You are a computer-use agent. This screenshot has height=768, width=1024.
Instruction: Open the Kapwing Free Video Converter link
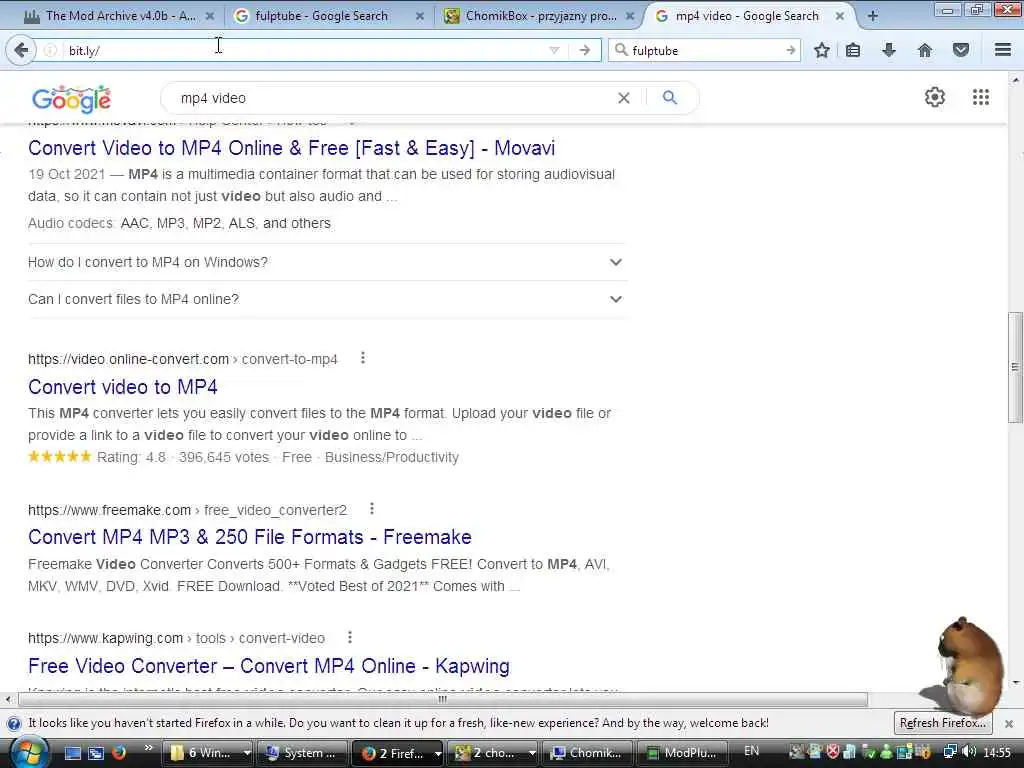click(268, 666)
